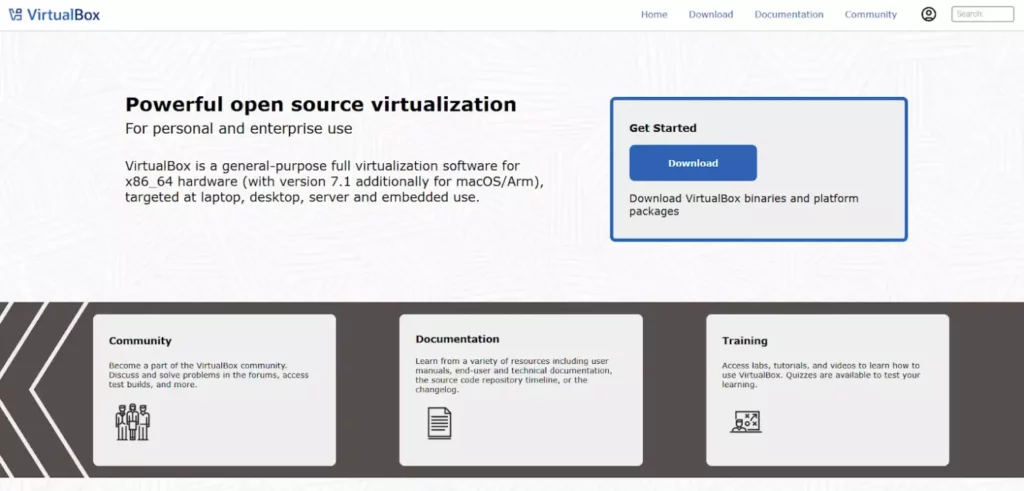Open the Documentation card heading

457,340
